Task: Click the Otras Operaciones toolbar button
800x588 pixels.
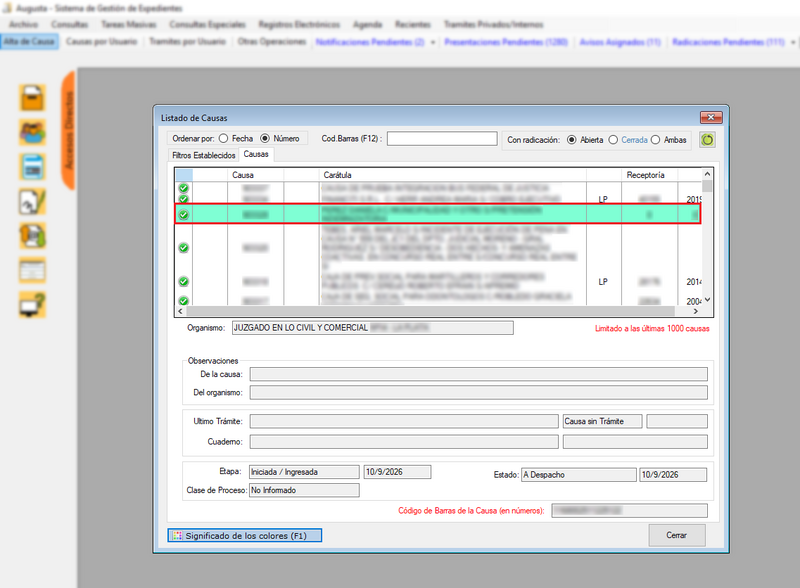Action: [272, 42]
